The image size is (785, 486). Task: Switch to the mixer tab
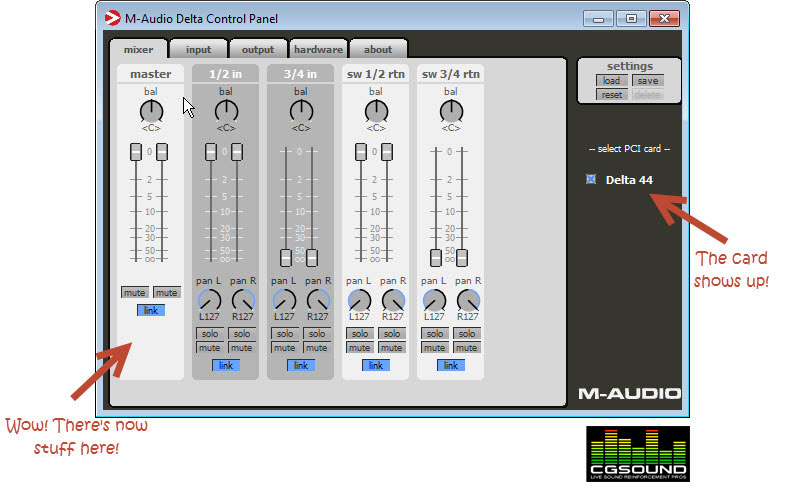click(139, 50)
